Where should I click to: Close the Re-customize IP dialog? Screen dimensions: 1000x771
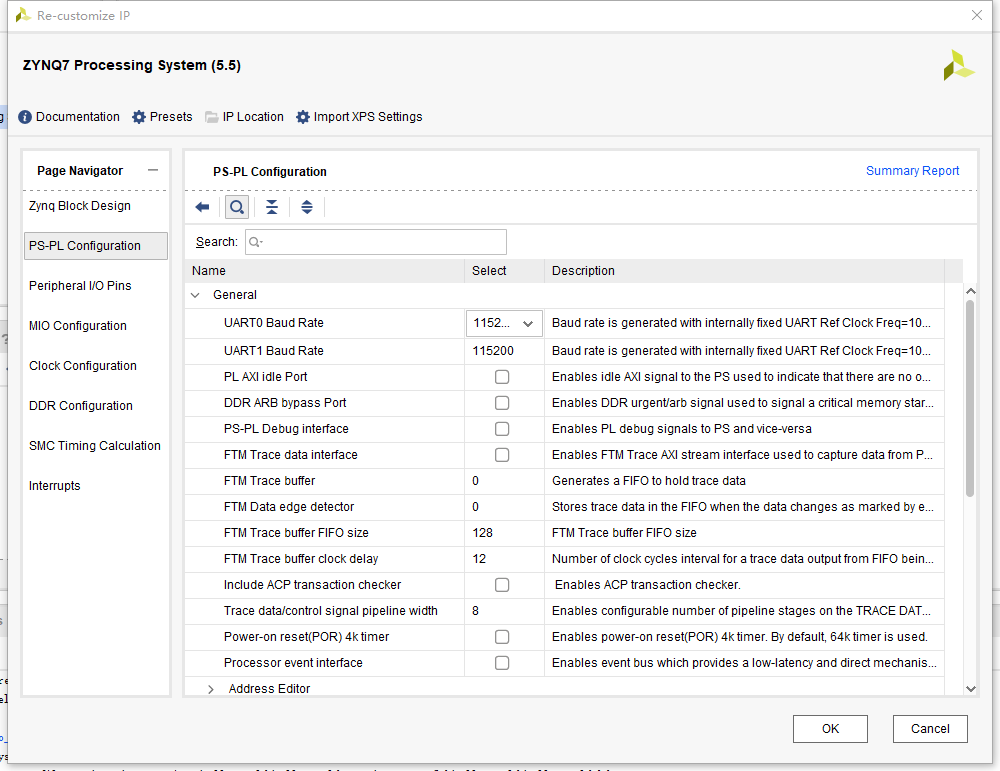[976, 15]
